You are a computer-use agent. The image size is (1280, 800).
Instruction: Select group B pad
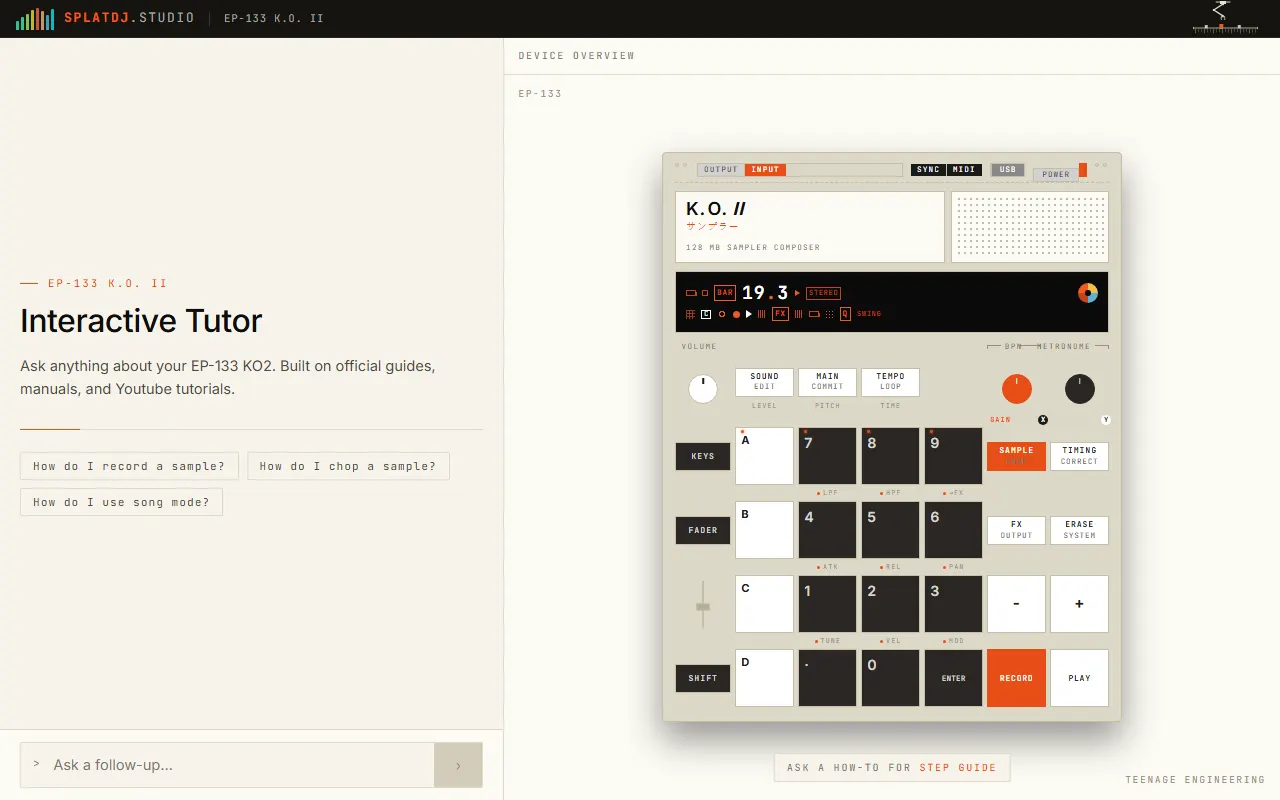point(765,531)
